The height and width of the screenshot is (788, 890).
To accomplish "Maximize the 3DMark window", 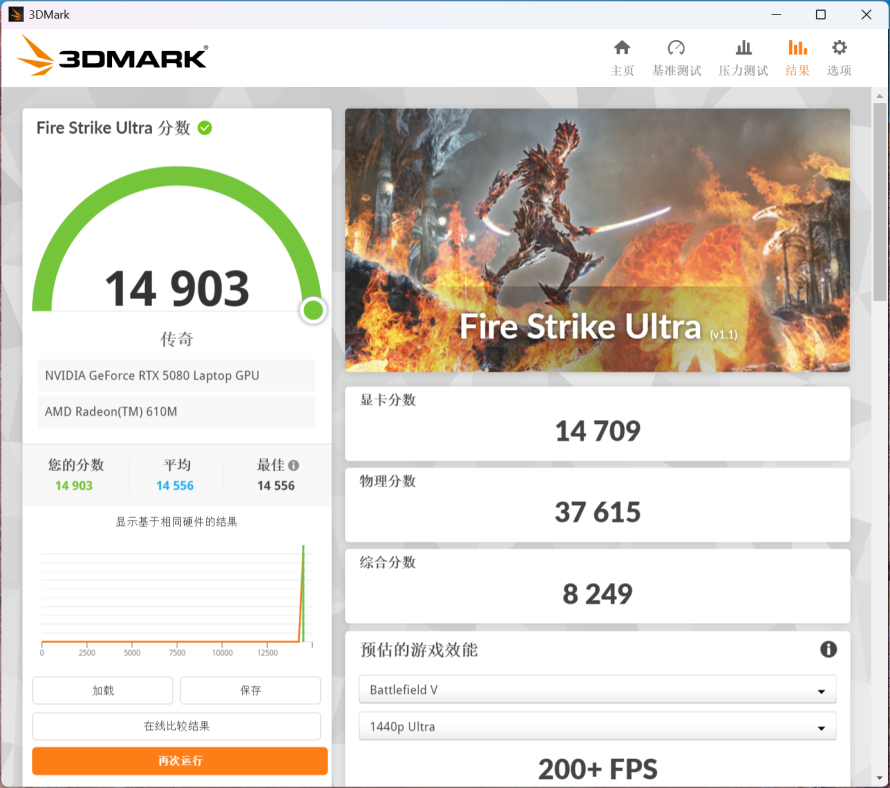I will click(x=821, y=15).
